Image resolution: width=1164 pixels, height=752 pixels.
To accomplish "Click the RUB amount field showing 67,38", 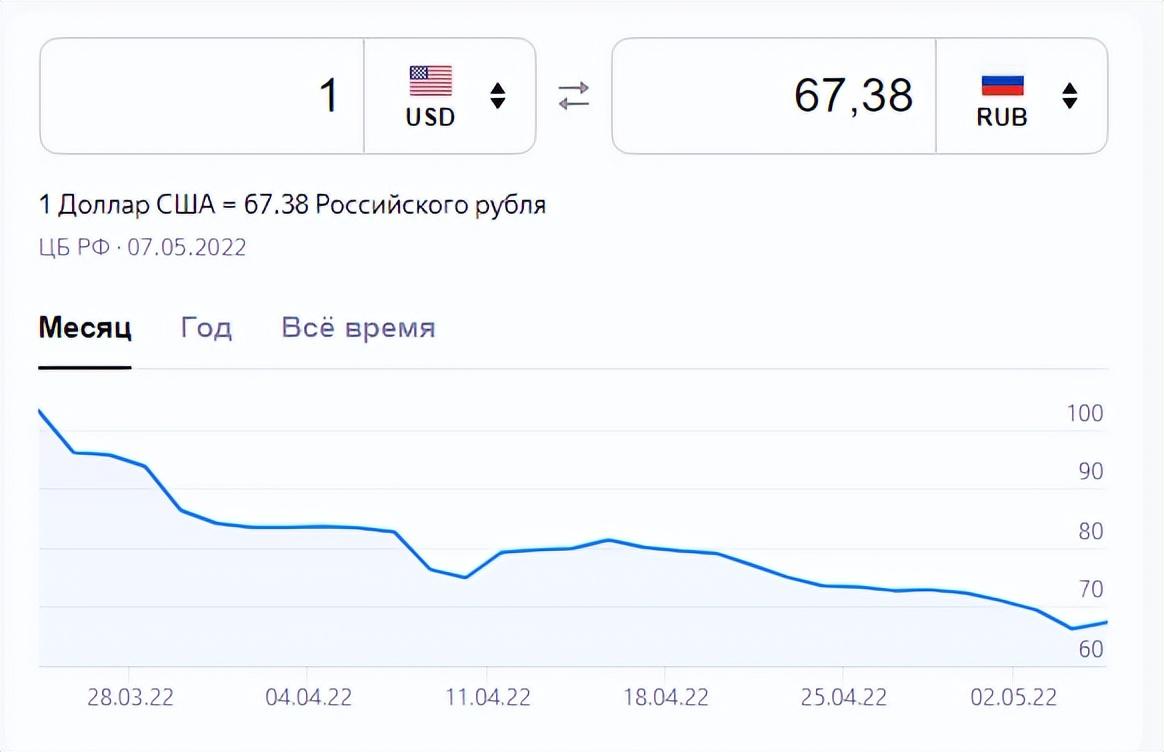I will pyautogui.click(x=774, y=96).
